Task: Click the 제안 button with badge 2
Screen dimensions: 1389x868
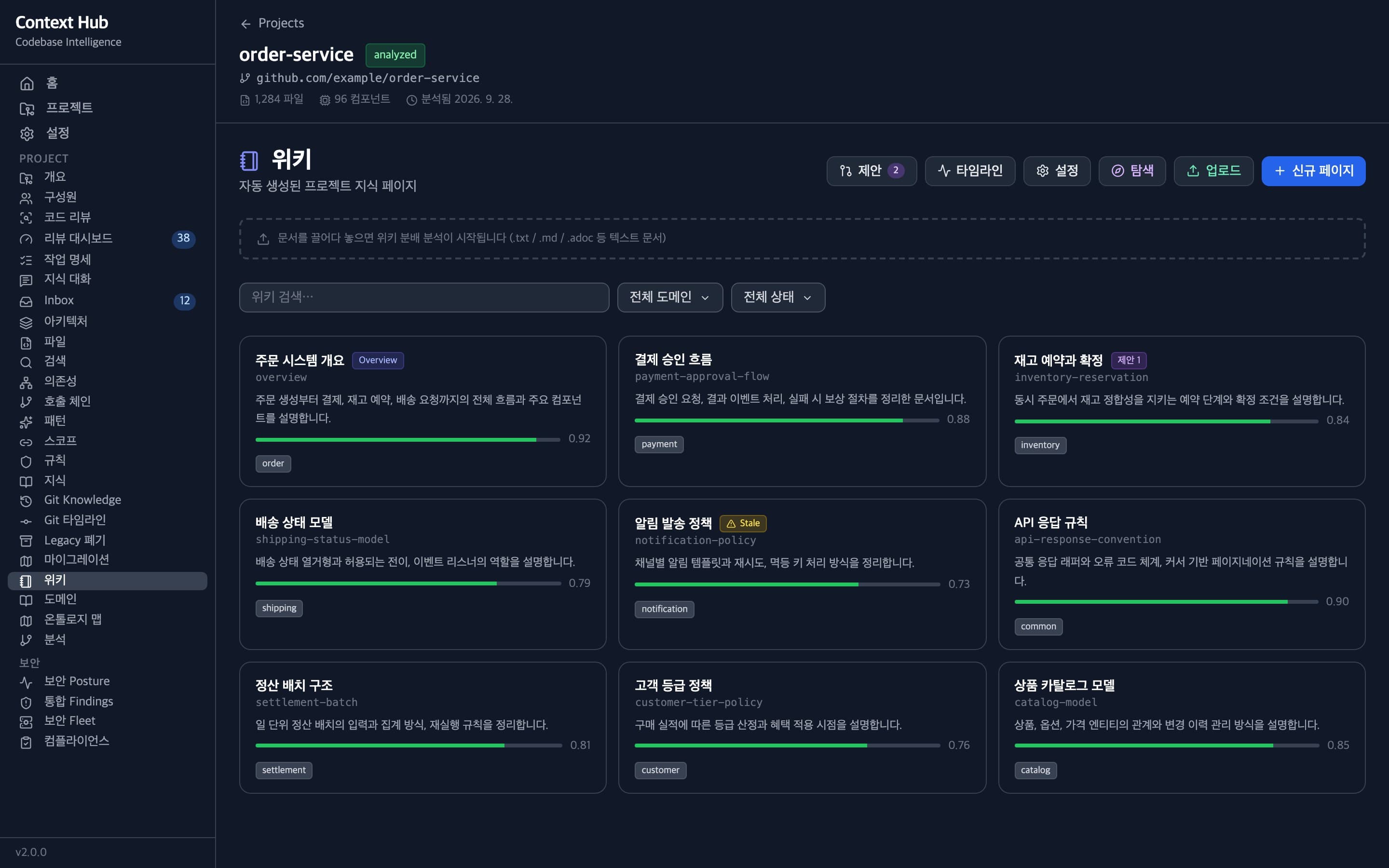Action: pyautogui.click(x=872, y=171)
